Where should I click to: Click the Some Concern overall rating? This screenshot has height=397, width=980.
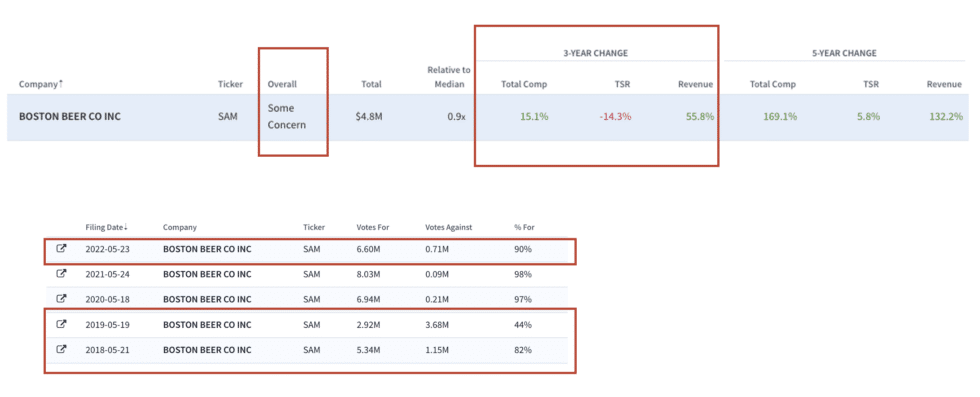pos(286,117)
